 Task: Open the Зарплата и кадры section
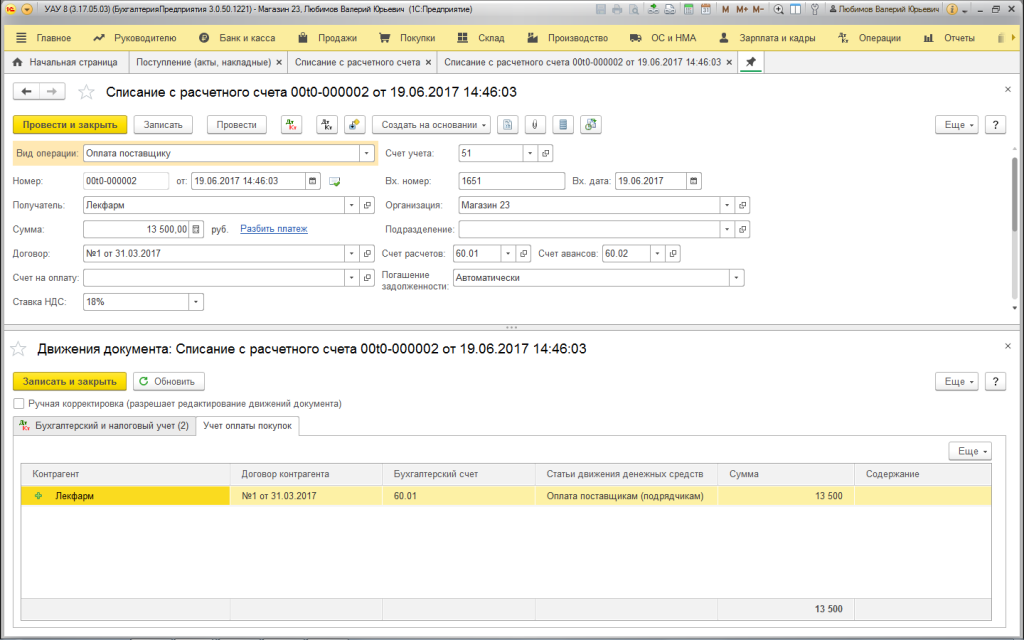(767, 38)
